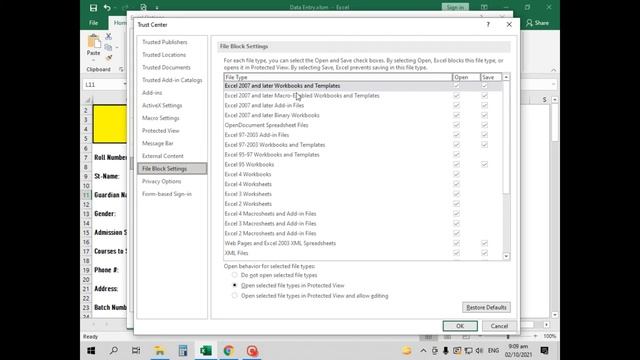Click the Copy icon in Clipboard group
640x360 pixels.
pyautogui.click(x=108, y=47)
